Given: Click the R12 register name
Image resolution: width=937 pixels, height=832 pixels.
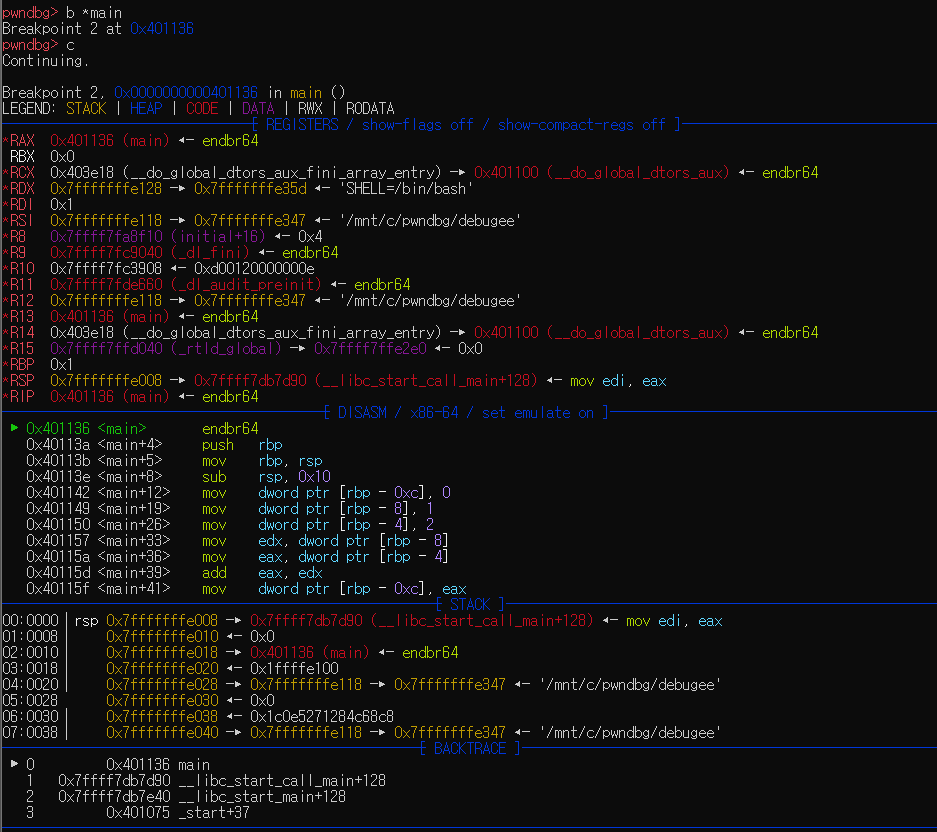Looking at the screenshot, I should (22, 301).
